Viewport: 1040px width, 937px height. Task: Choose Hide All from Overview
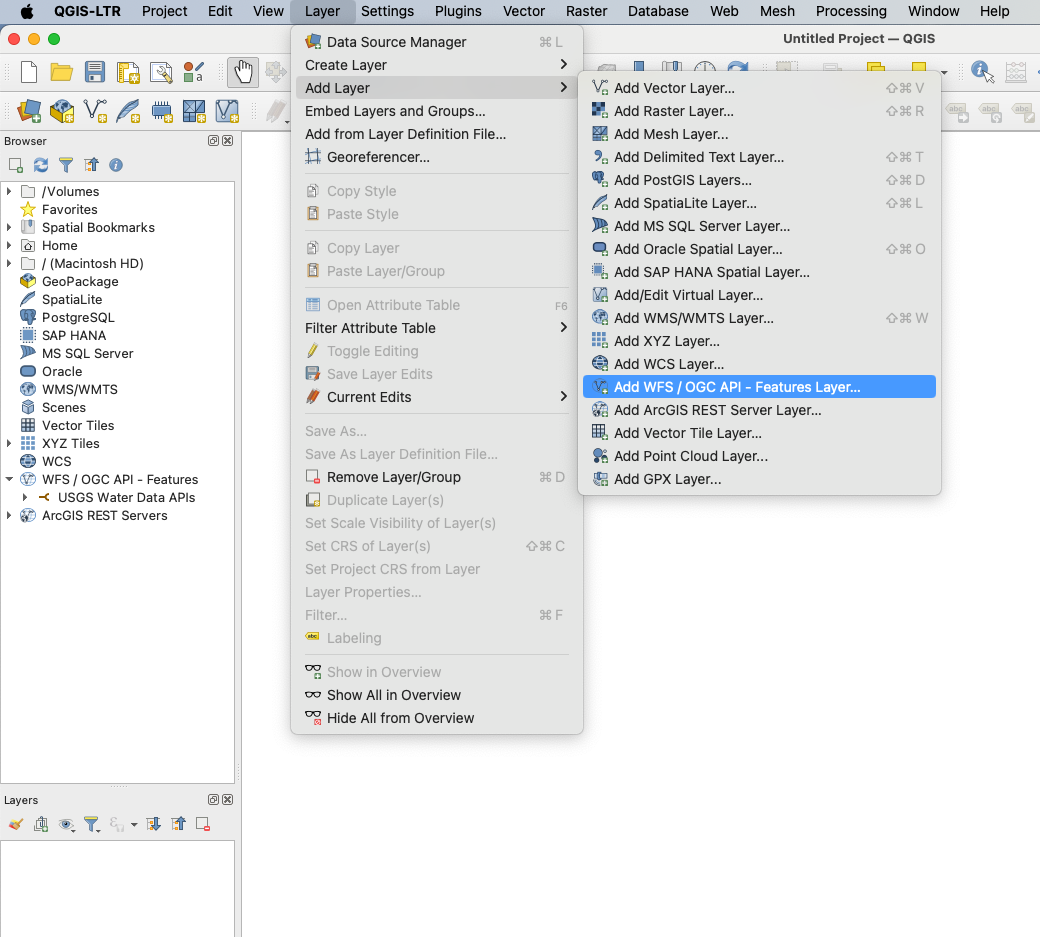[x=436, y=718]
